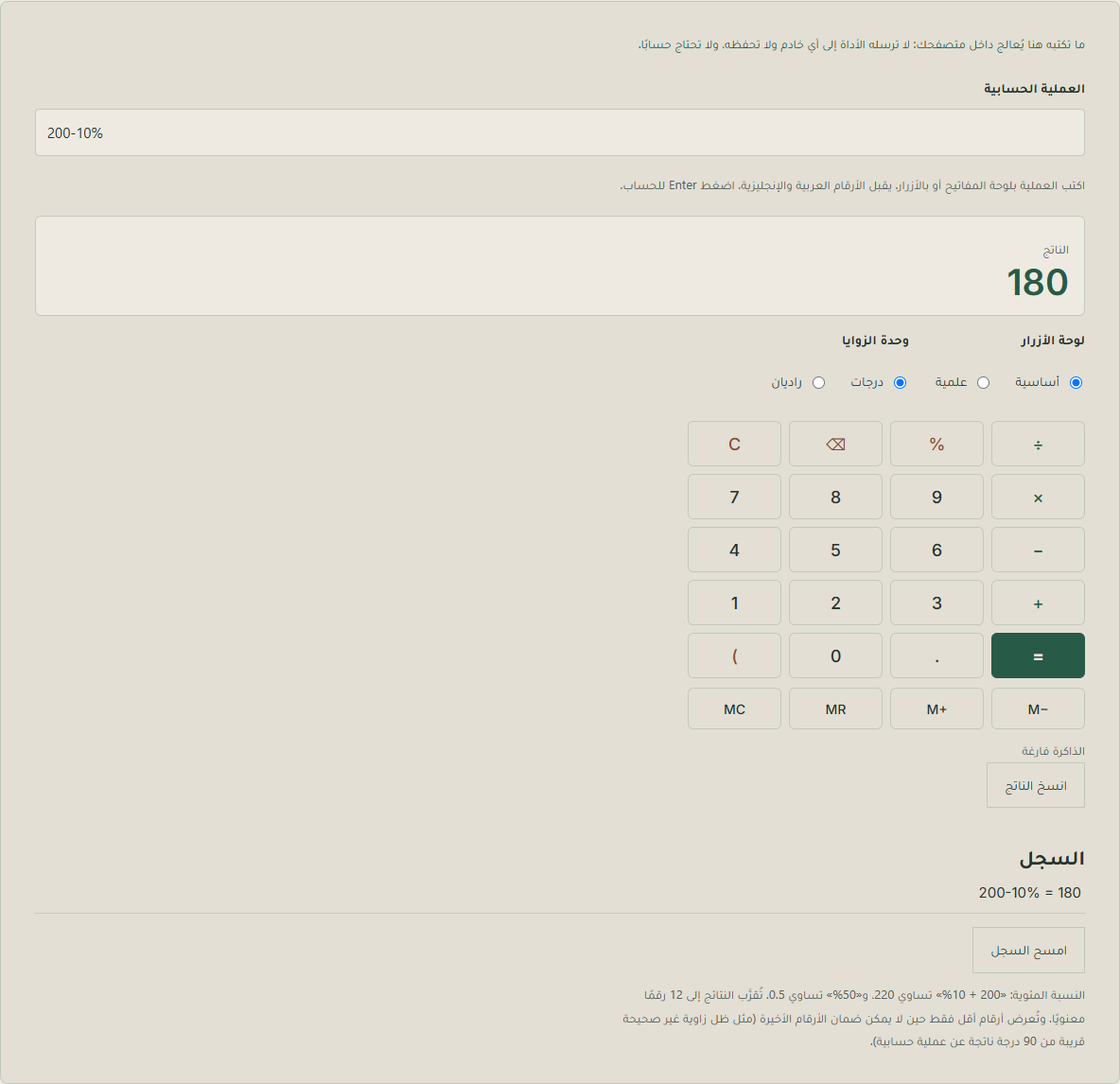Tap digit 4 on keypad
Screen dimensions: 1120x1084
[734, 550]
